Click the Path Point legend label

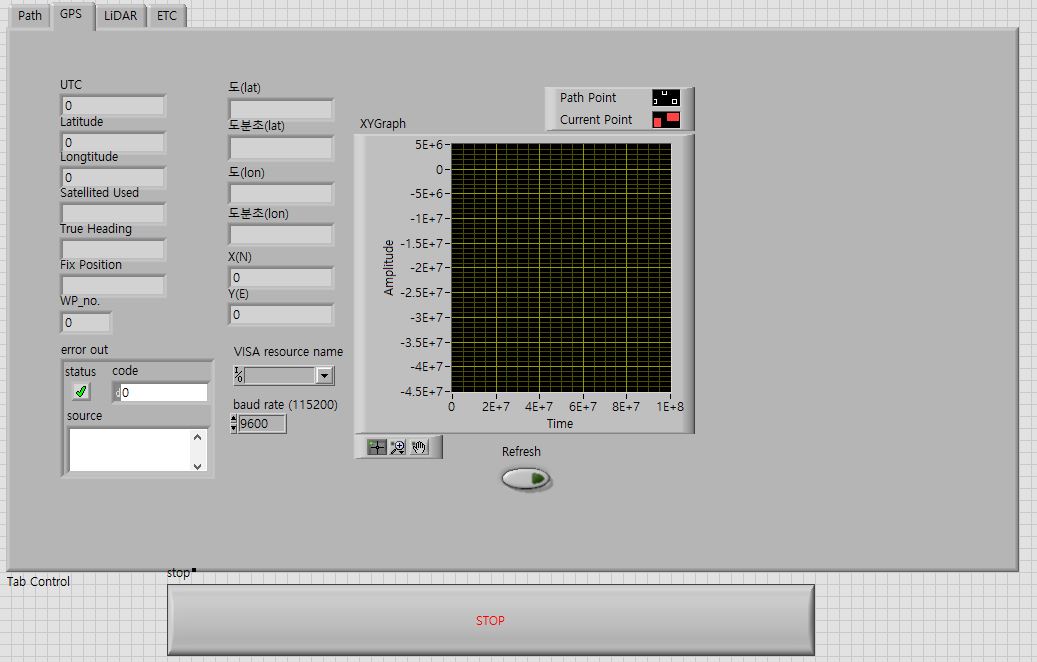[x=588, y=98]
